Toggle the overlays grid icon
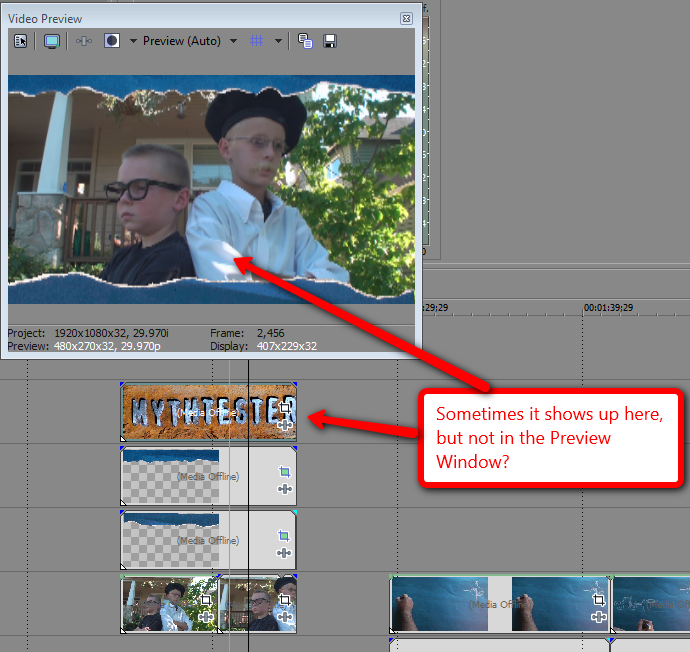This screenshot has height=652, width=690. click(x=256, y=41)
